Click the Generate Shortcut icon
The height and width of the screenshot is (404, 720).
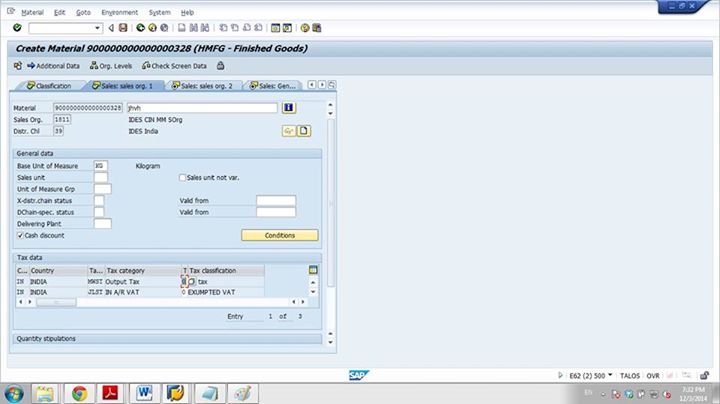pyautogui.click(x=287, y=28)
